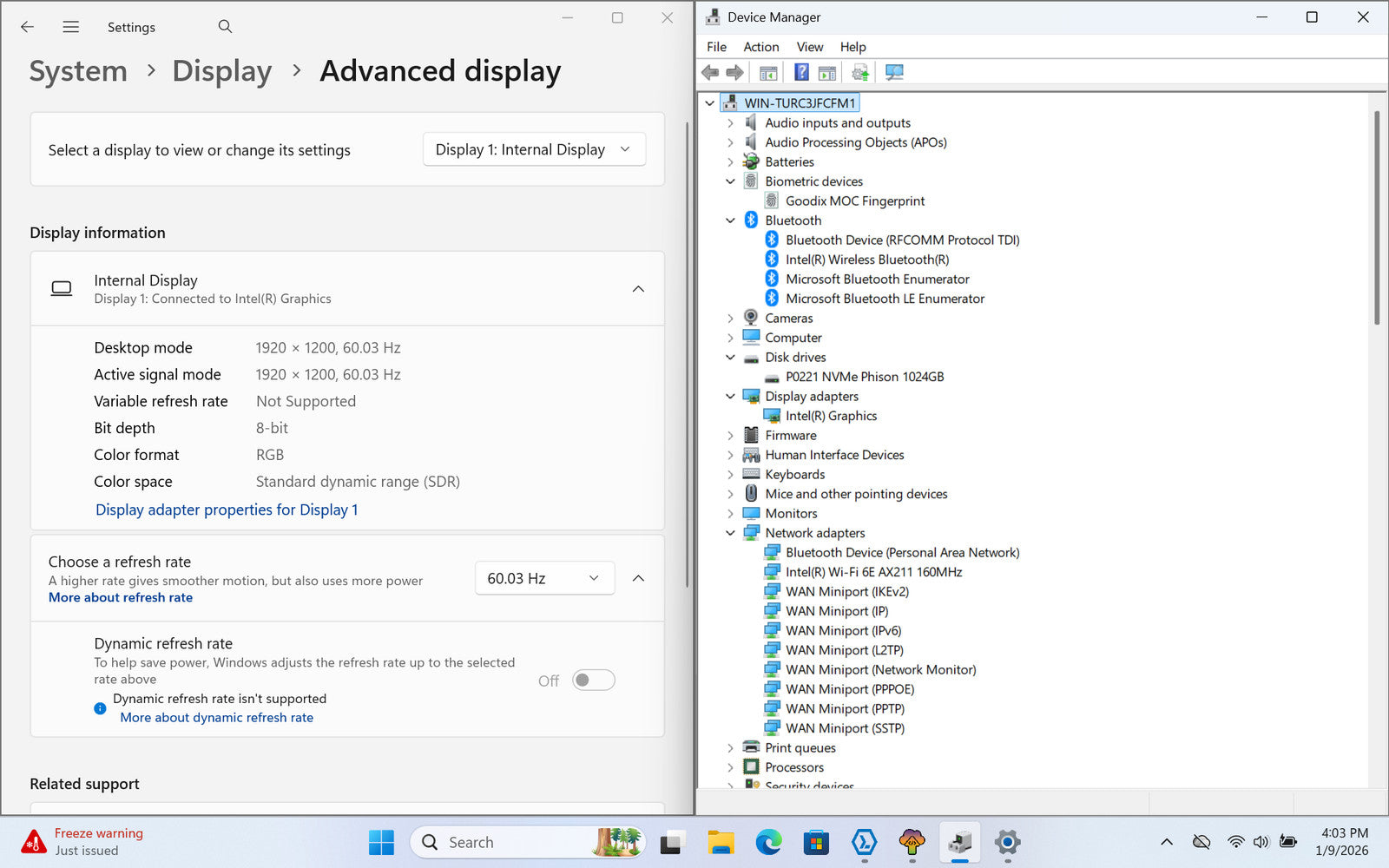Click Scan for hardware changes toolbar icon
The height and width of the screenshot is (868, 1389).
coord(894,72)
